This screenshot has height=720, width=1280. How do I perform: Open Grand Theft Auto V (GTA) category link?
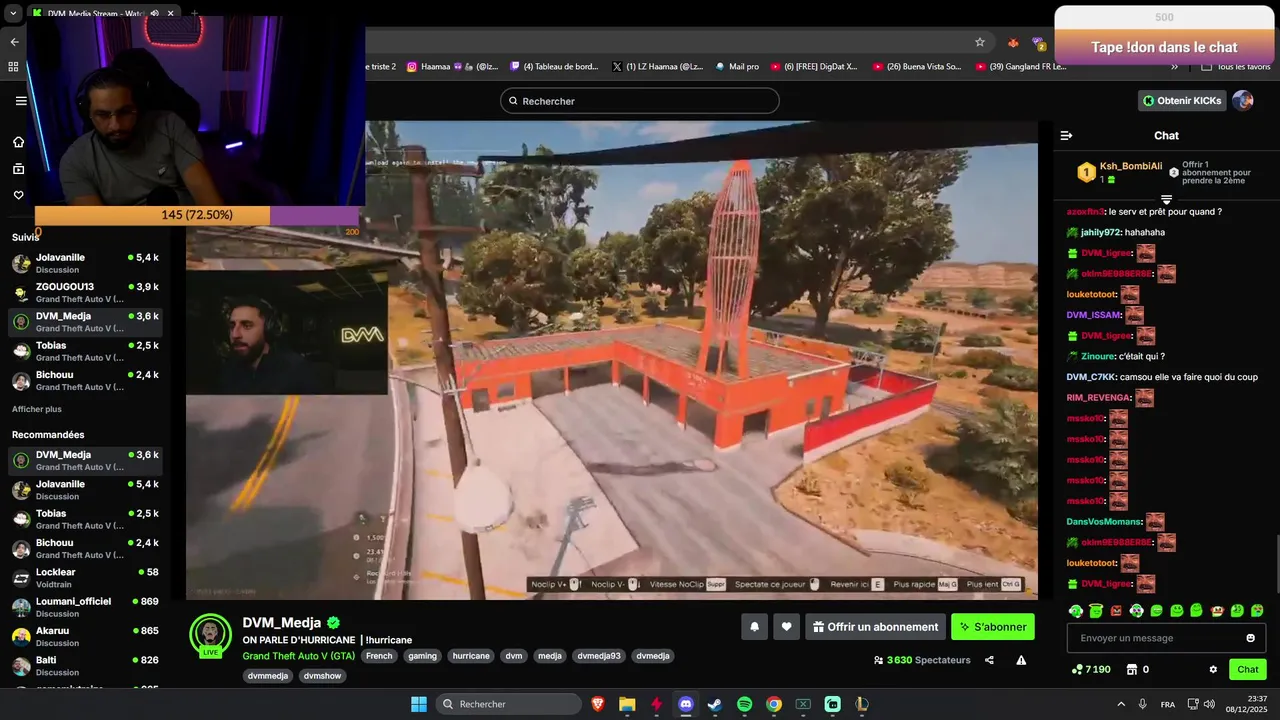coord(298,656)
